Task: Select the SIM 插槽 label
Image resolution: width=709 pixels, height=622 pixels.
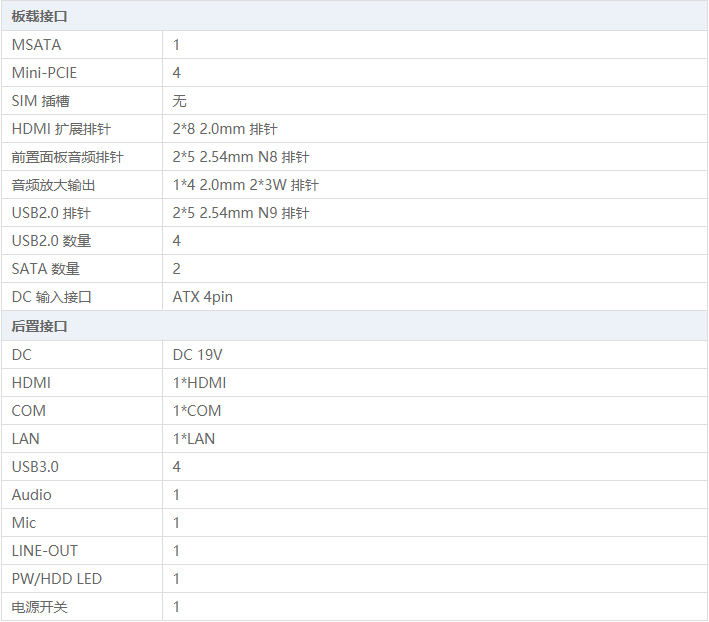Action: (x=41, y=101)
